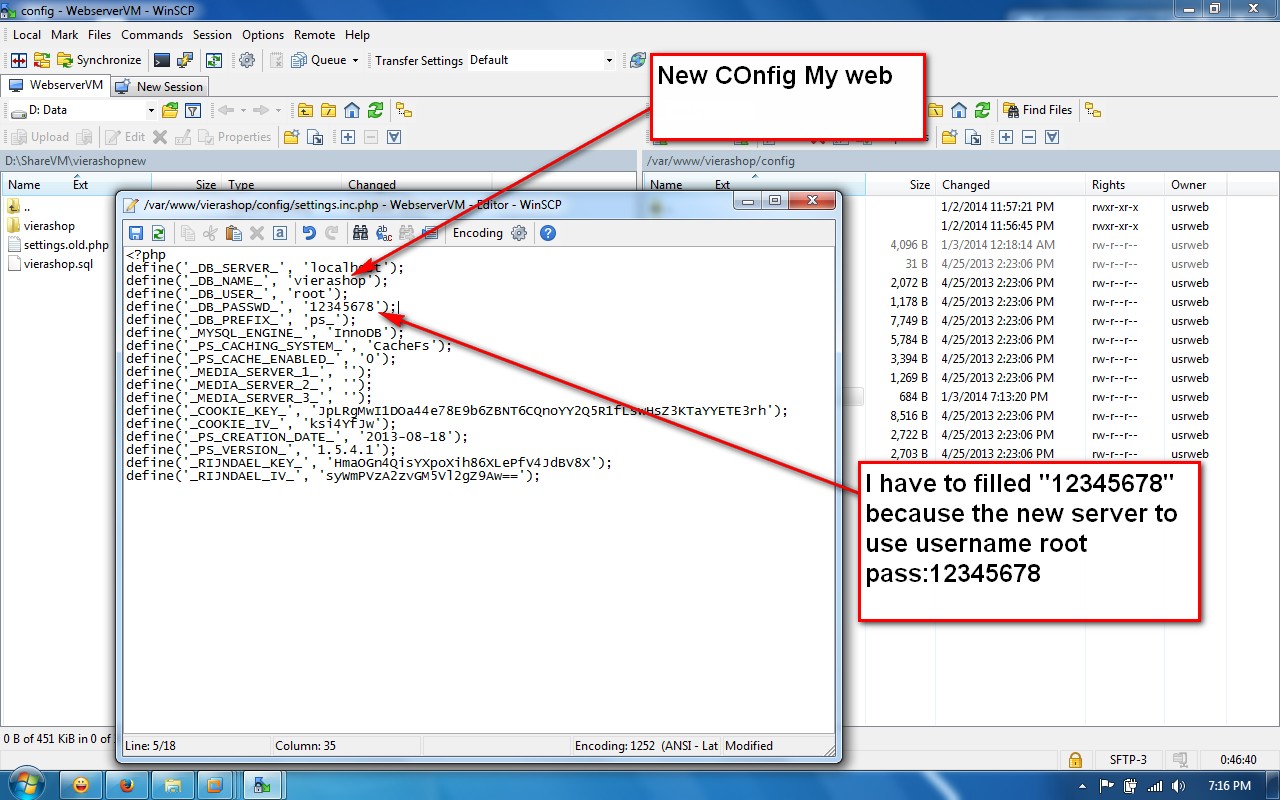Click Find Files in remote toolbar
Screen dimensions: 1280x800
point(1038,110)
